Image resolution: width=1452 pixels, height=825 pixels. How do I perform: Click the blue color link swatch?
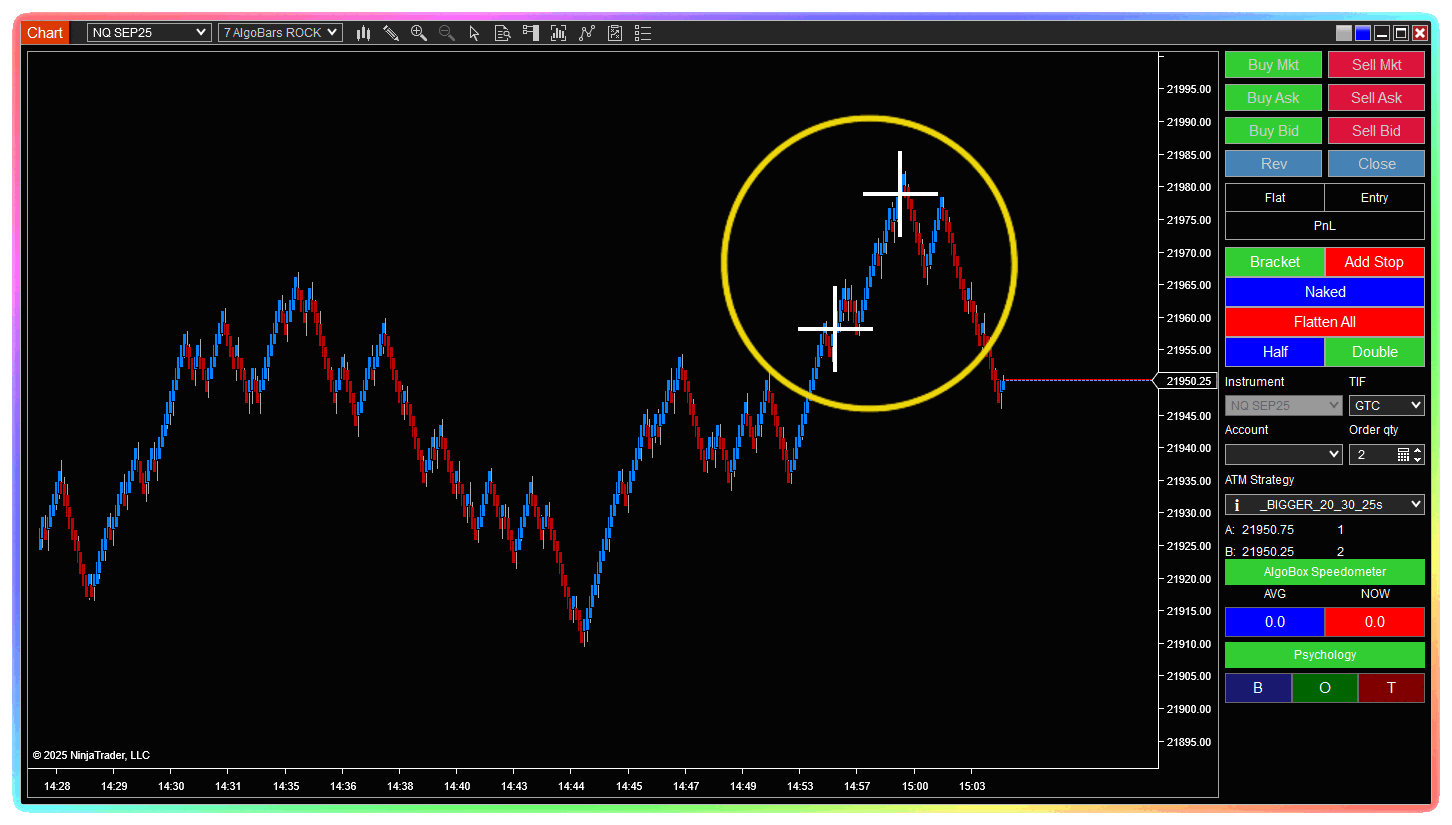pos(1363,33)
